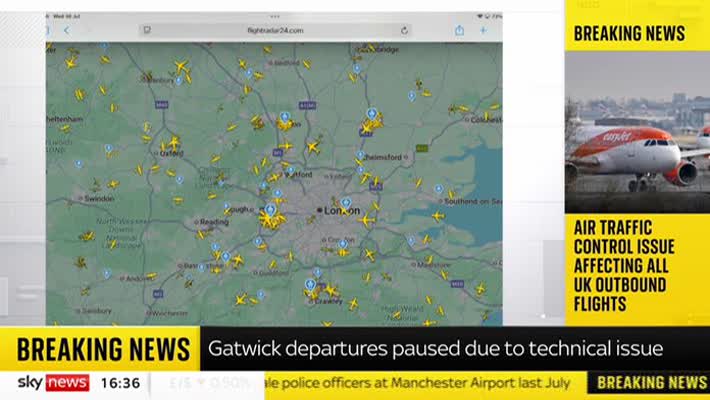This screenshot has height=400, width=710.
Task: Select the London City airport pin
Action: pos(346,203)
